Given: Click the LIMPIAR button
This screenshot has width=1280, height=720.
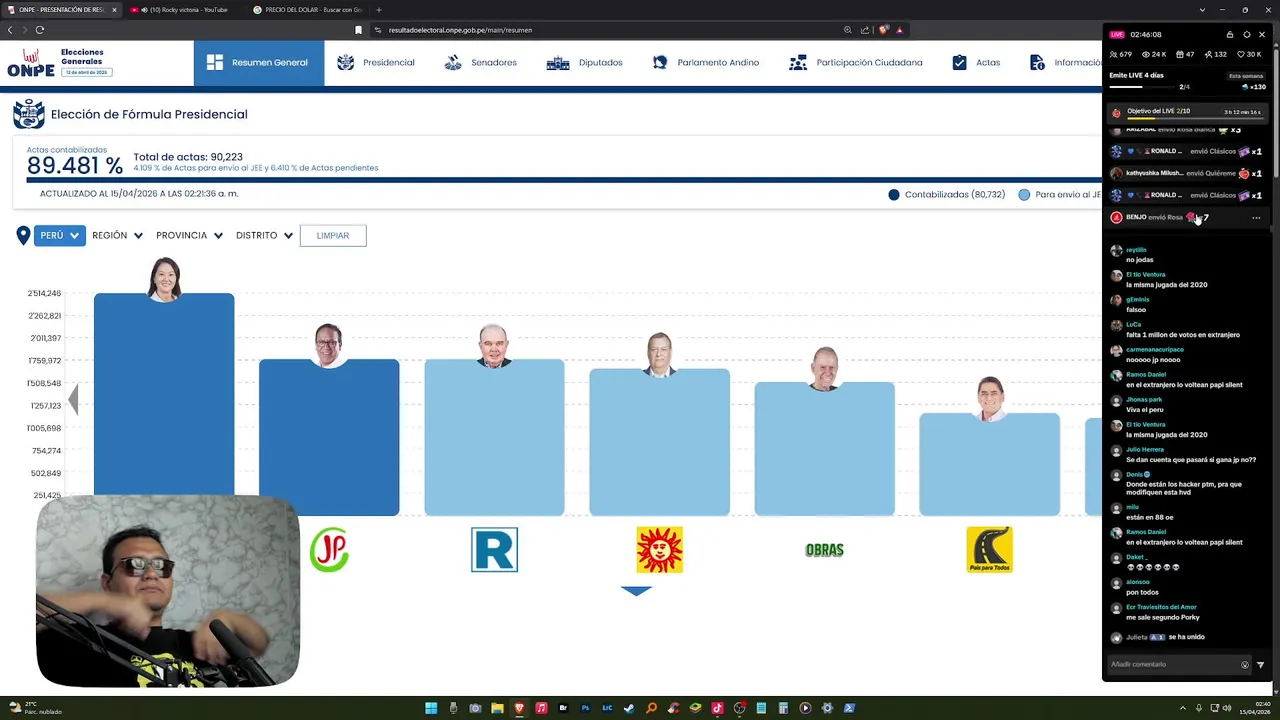Looking at the screenshot, I should [x=333, y=235].
